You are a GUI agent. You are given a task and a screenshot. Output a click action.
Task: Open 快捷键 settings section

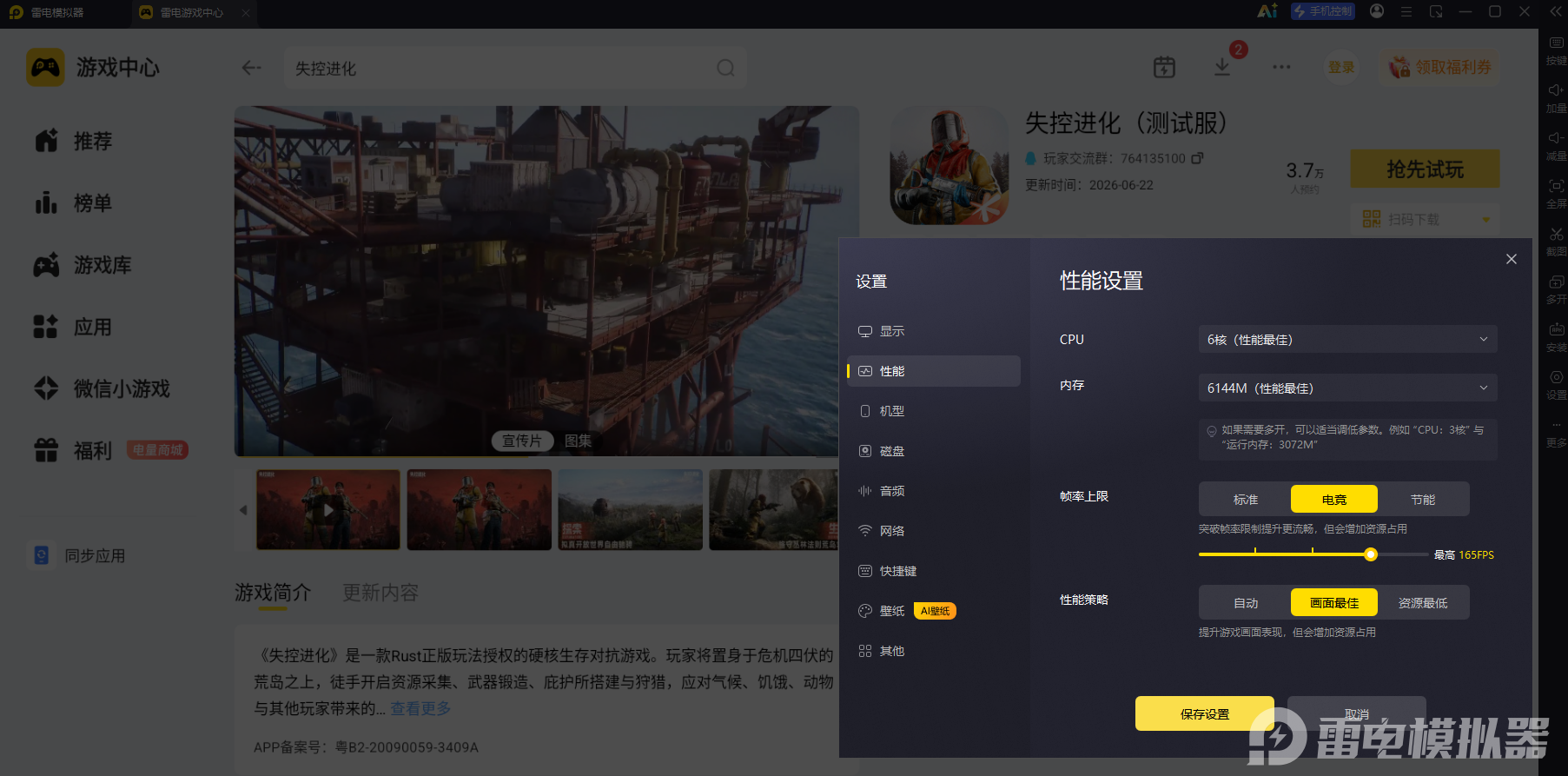(934, 571)
